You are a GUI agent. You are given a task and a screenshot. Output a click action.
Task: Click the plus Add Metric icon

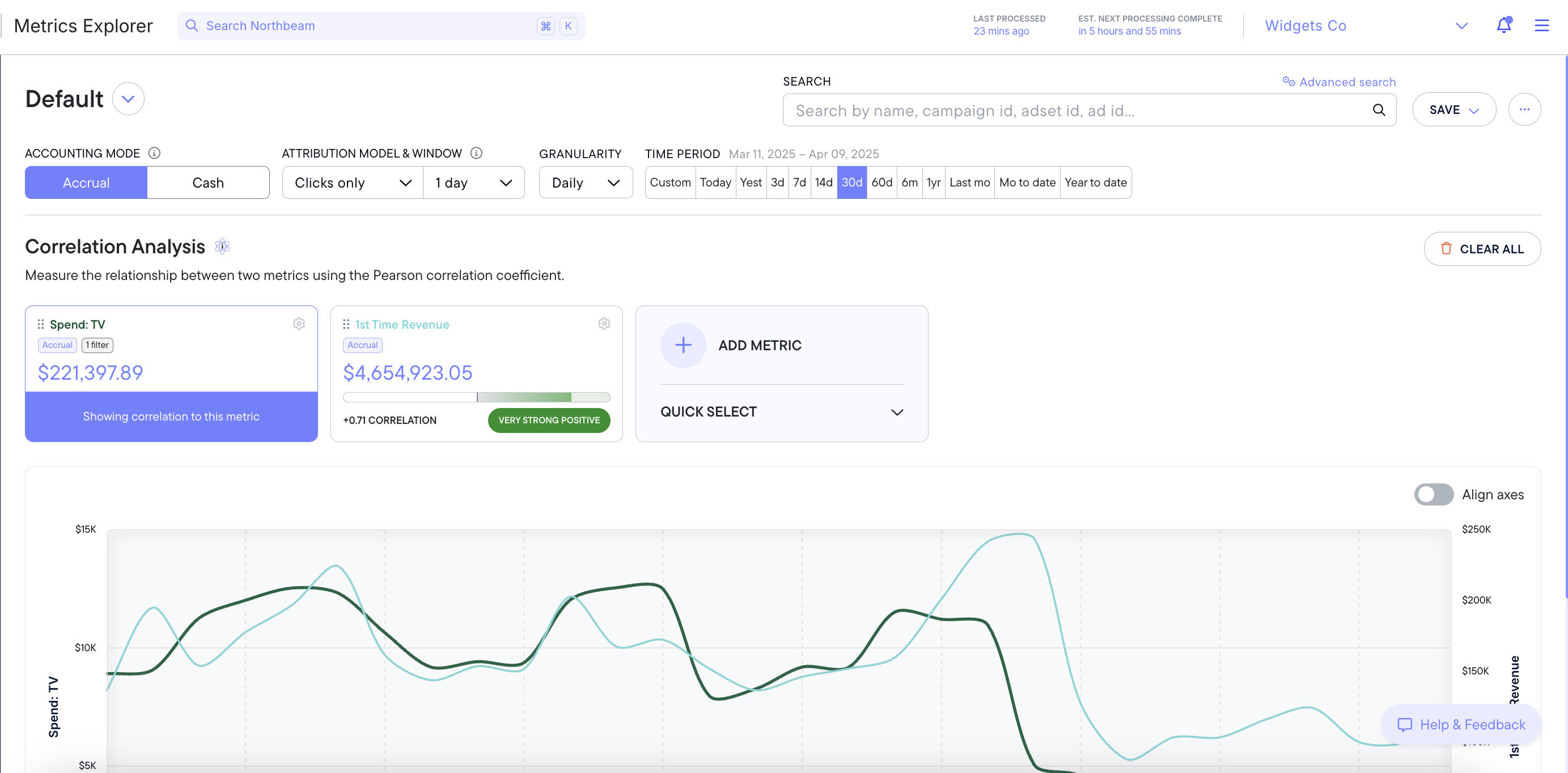683,345
